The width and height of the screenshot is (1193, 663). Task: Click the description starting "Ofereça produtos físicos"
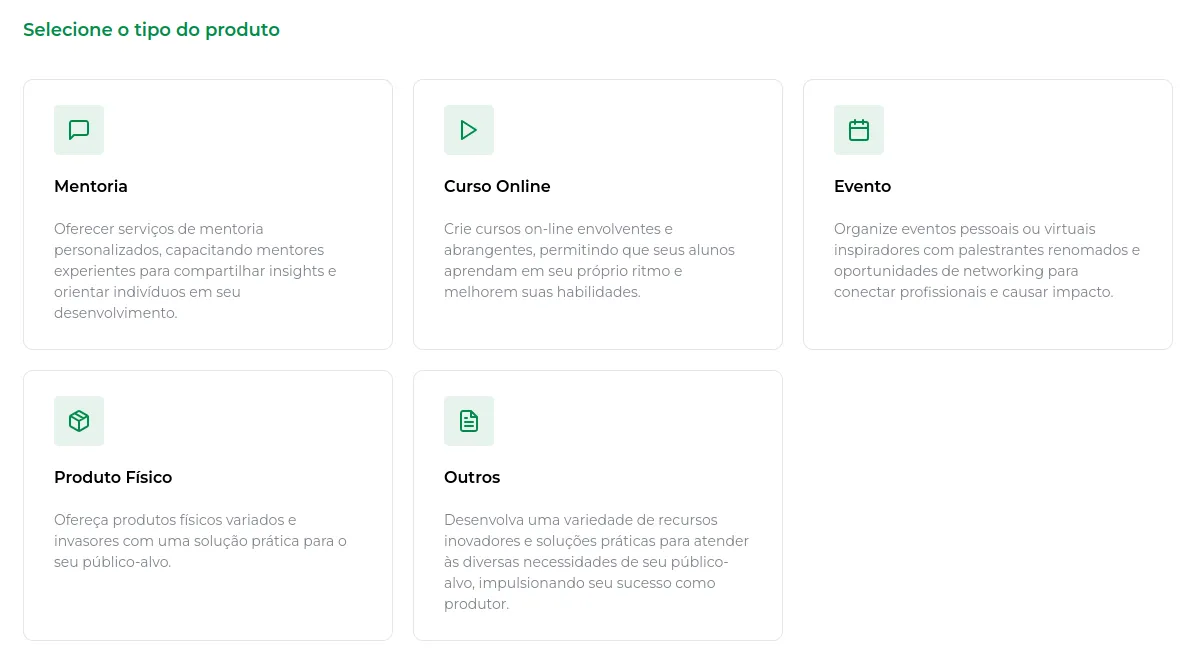click(x=200, y=541)
